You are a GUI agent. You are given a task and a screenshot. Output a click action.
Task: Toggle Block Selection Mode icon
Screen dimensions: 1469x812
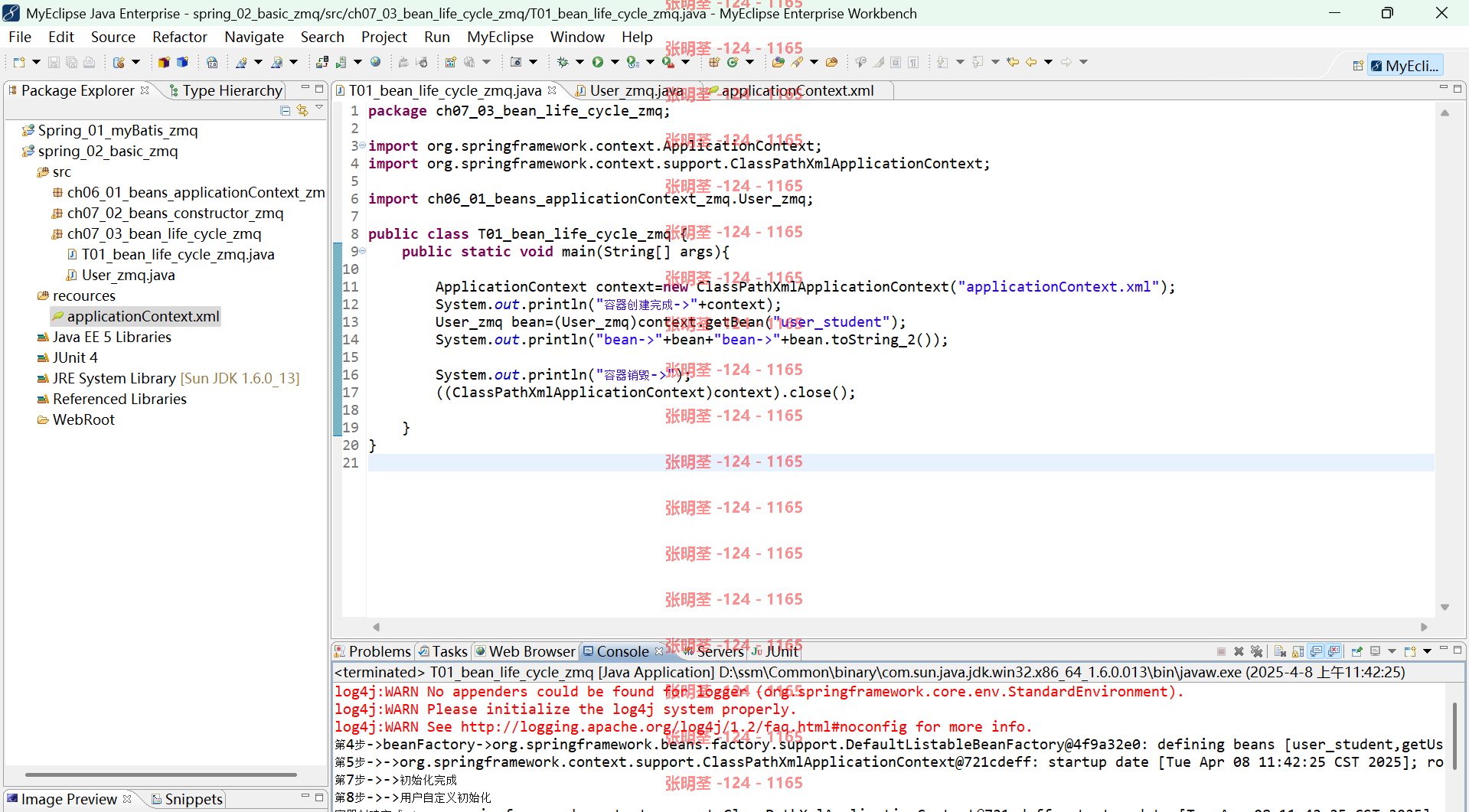click(x=896, y=62)
